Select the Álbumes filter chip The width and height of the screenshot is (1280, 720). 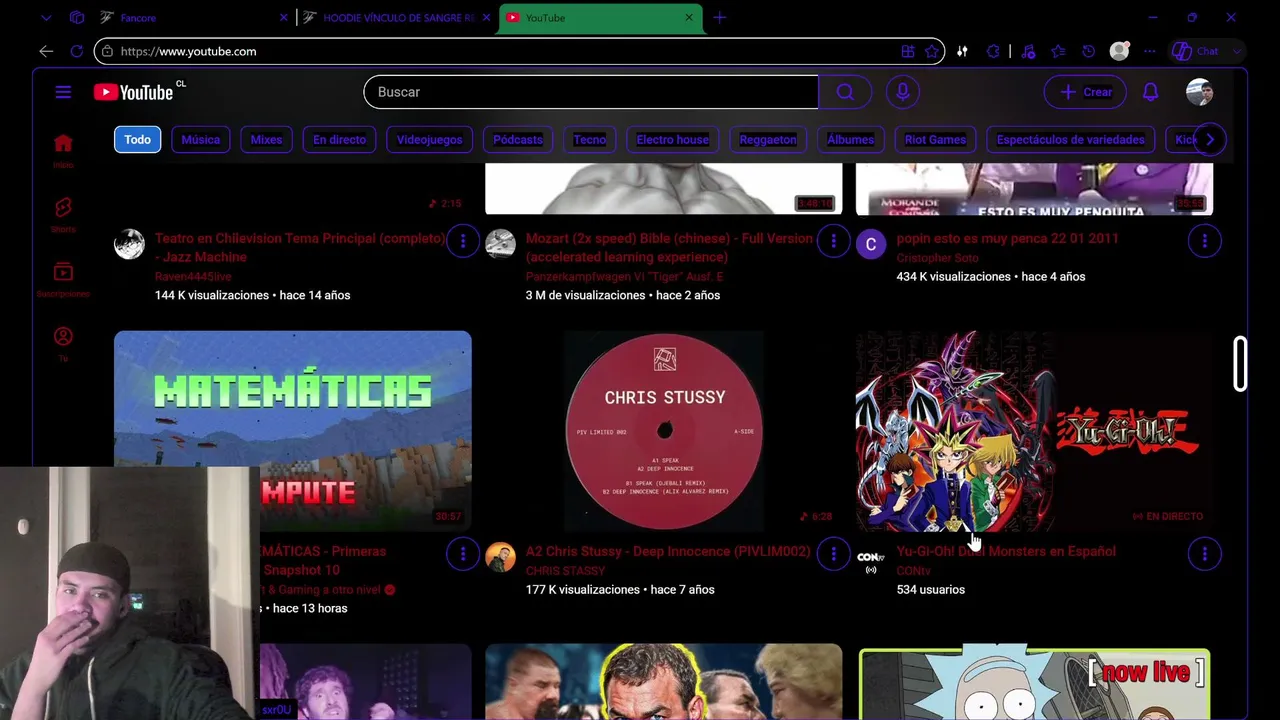[x=851, y=140]
